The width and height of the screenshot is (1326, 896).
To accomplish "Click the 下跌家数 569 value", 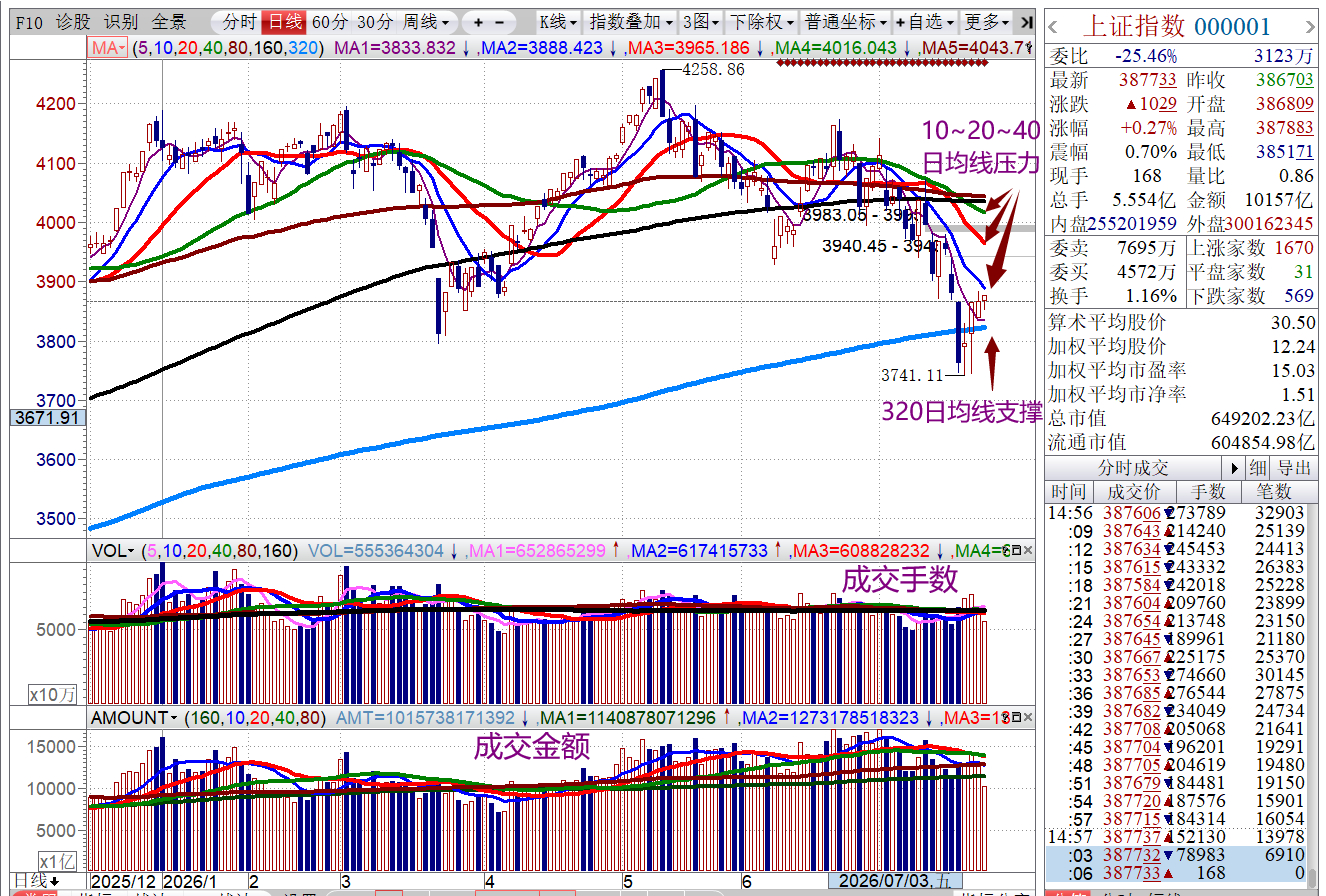I will point(1300,296).
